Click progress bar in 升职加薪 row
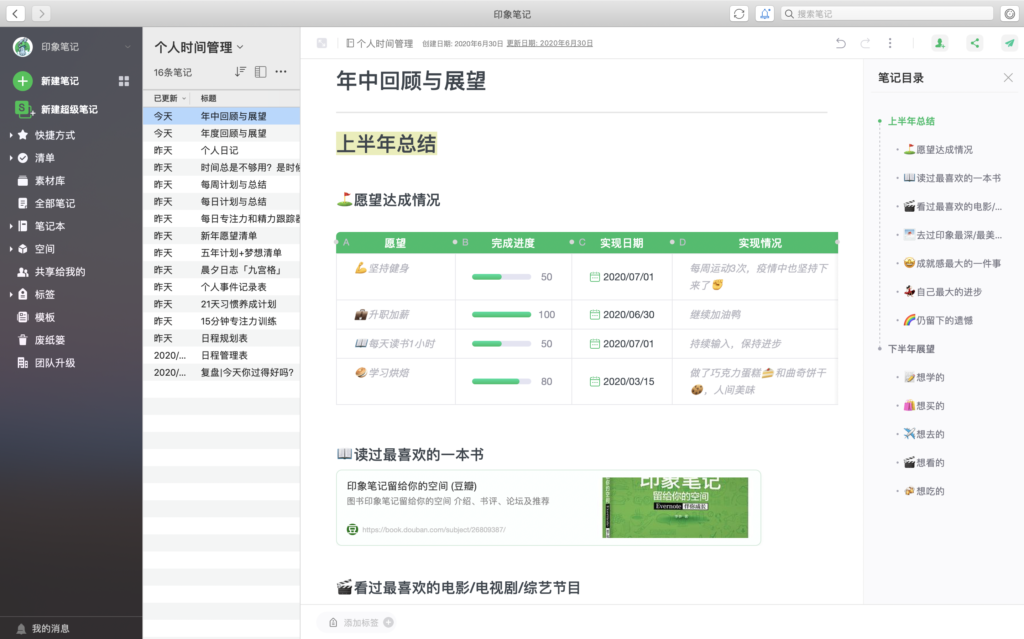Image resolution: width=1024 pixels, height=639 pixels. 501,315
